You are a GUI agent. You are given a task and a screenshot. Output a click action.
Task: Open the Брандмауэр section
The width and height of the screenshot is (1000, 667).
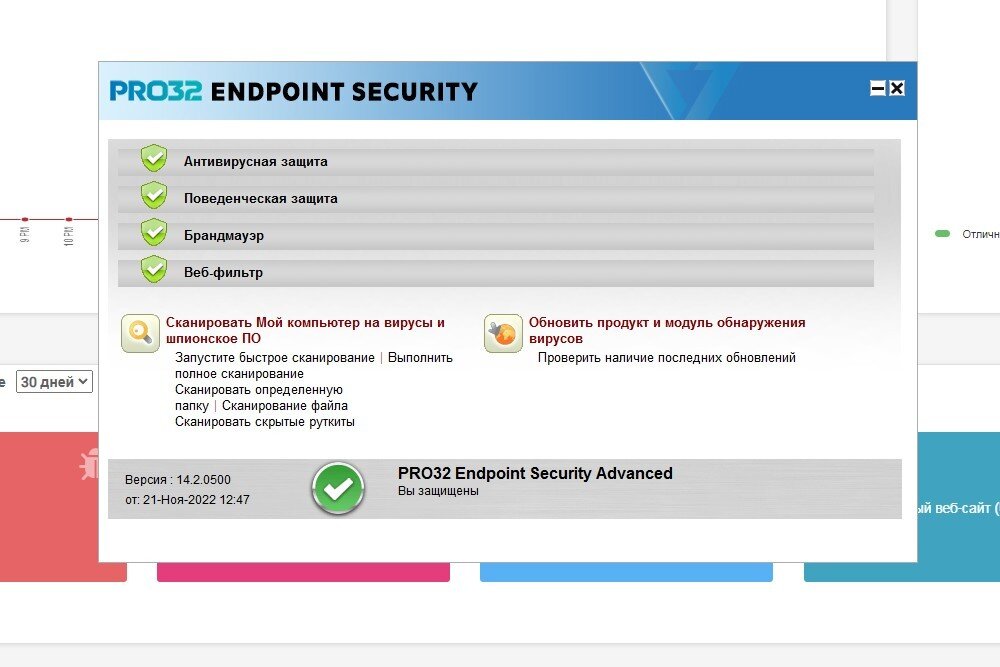pyautogui.click(x=496, y=236)
